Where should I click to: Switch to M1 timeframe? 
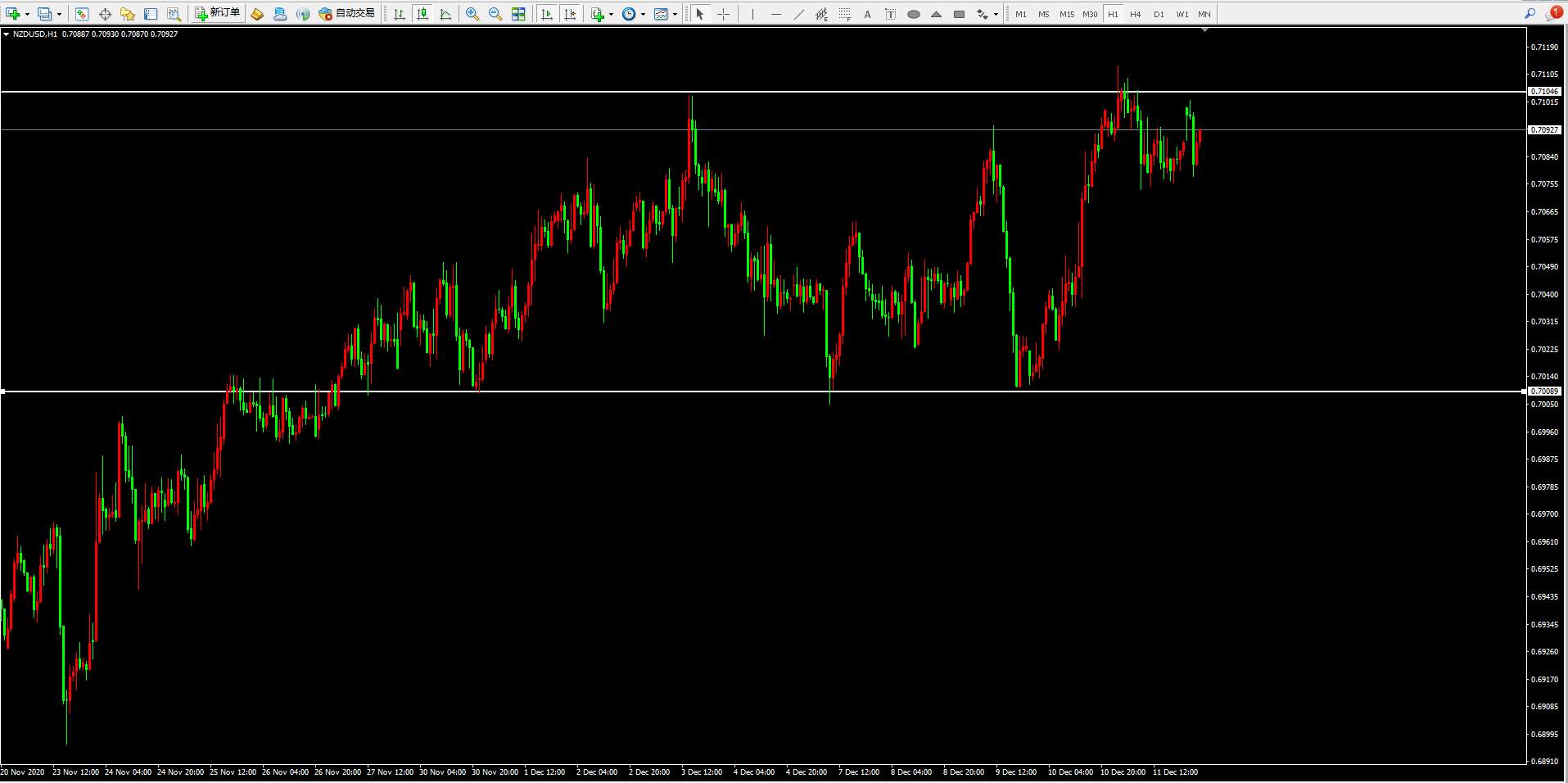[1021, 14]
